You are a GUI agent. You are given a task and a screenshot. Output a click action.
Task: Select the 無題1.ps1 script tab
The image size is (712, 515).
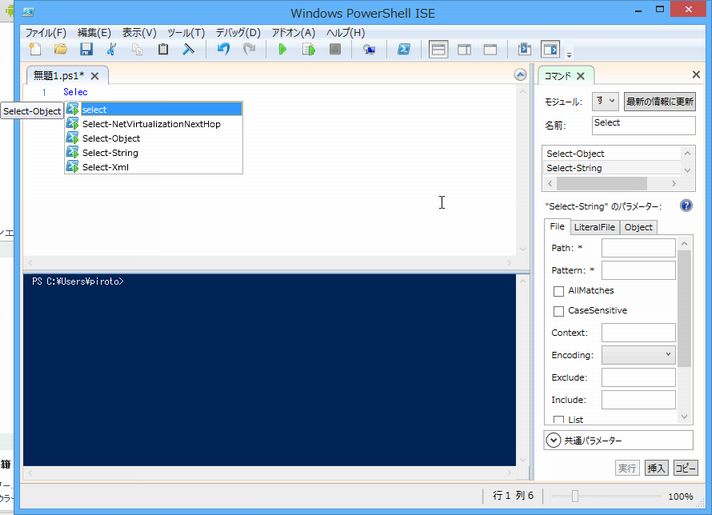58,75
